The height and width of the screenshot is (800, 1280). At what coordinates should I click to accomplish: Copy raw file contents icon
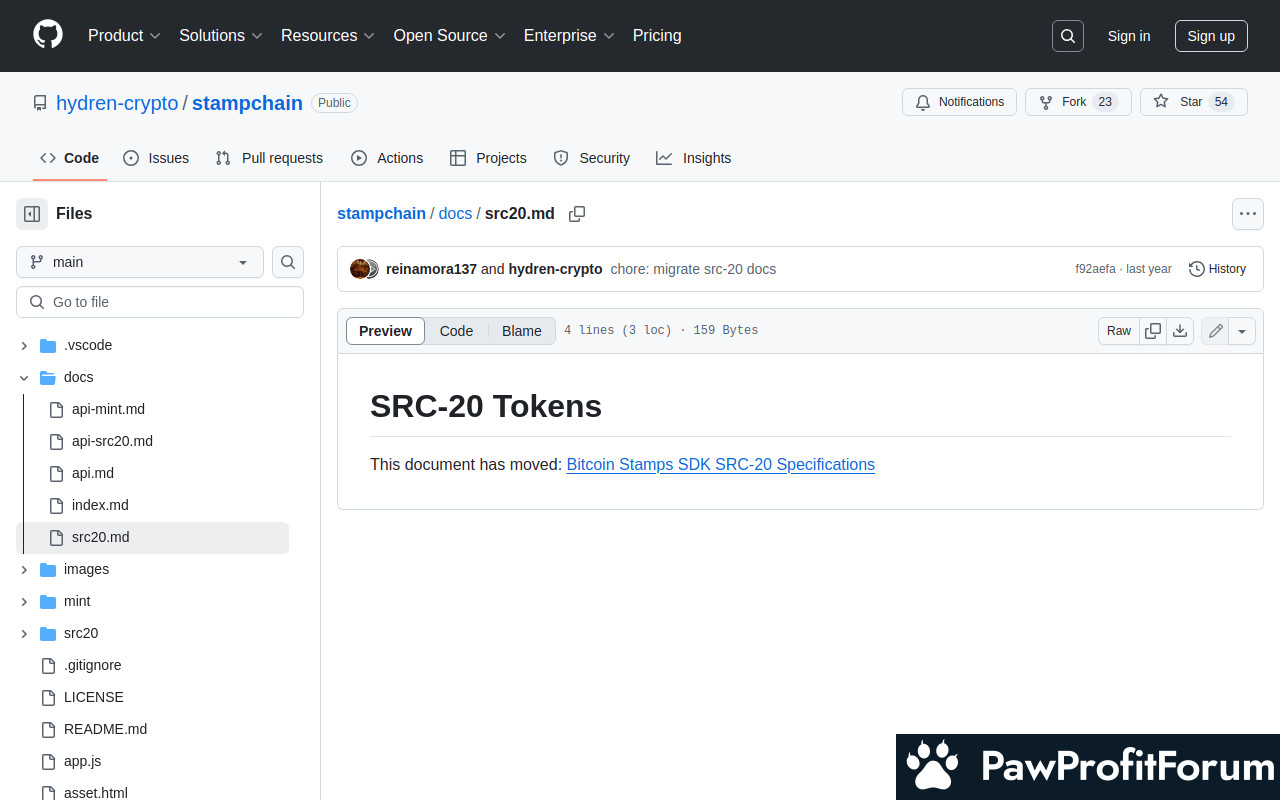point(1153,331)
